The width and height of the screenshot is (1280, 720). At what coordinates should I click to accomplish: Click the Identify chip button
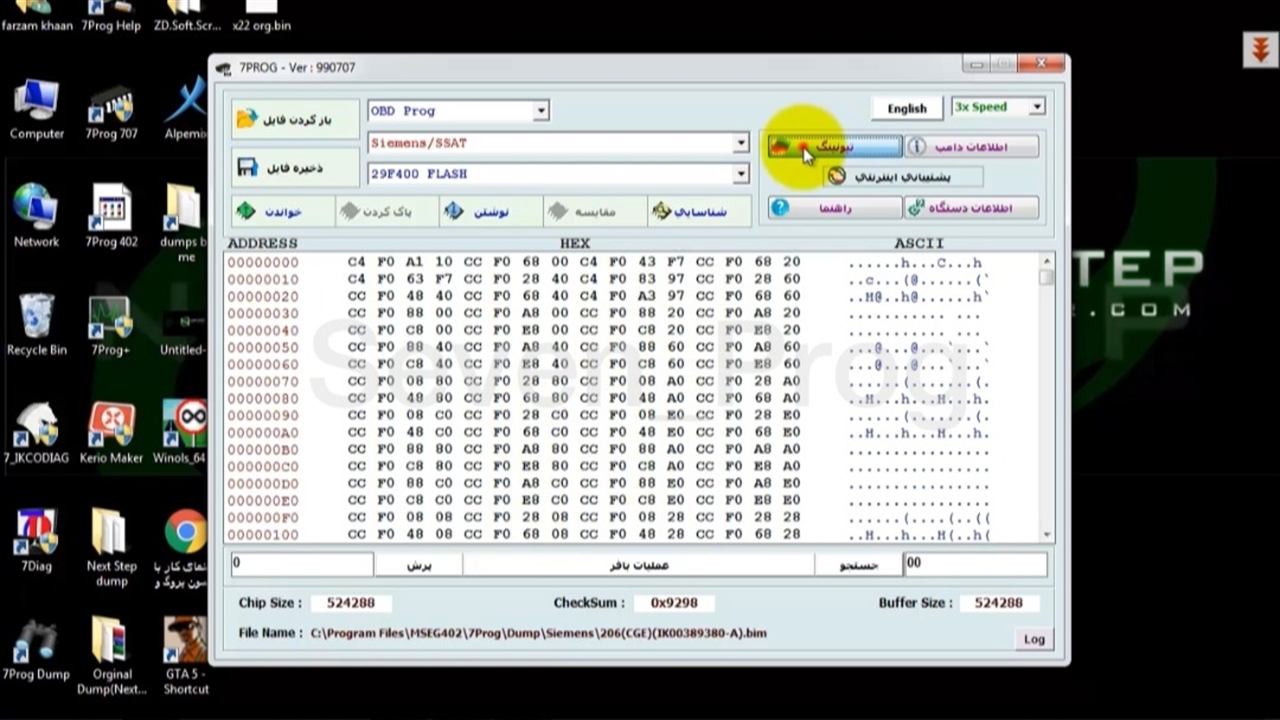[x=688, y=211]
